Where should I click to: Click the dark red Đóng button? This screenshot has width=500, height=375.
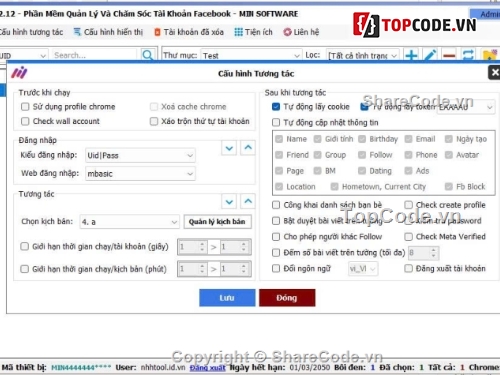coord(287,298)
